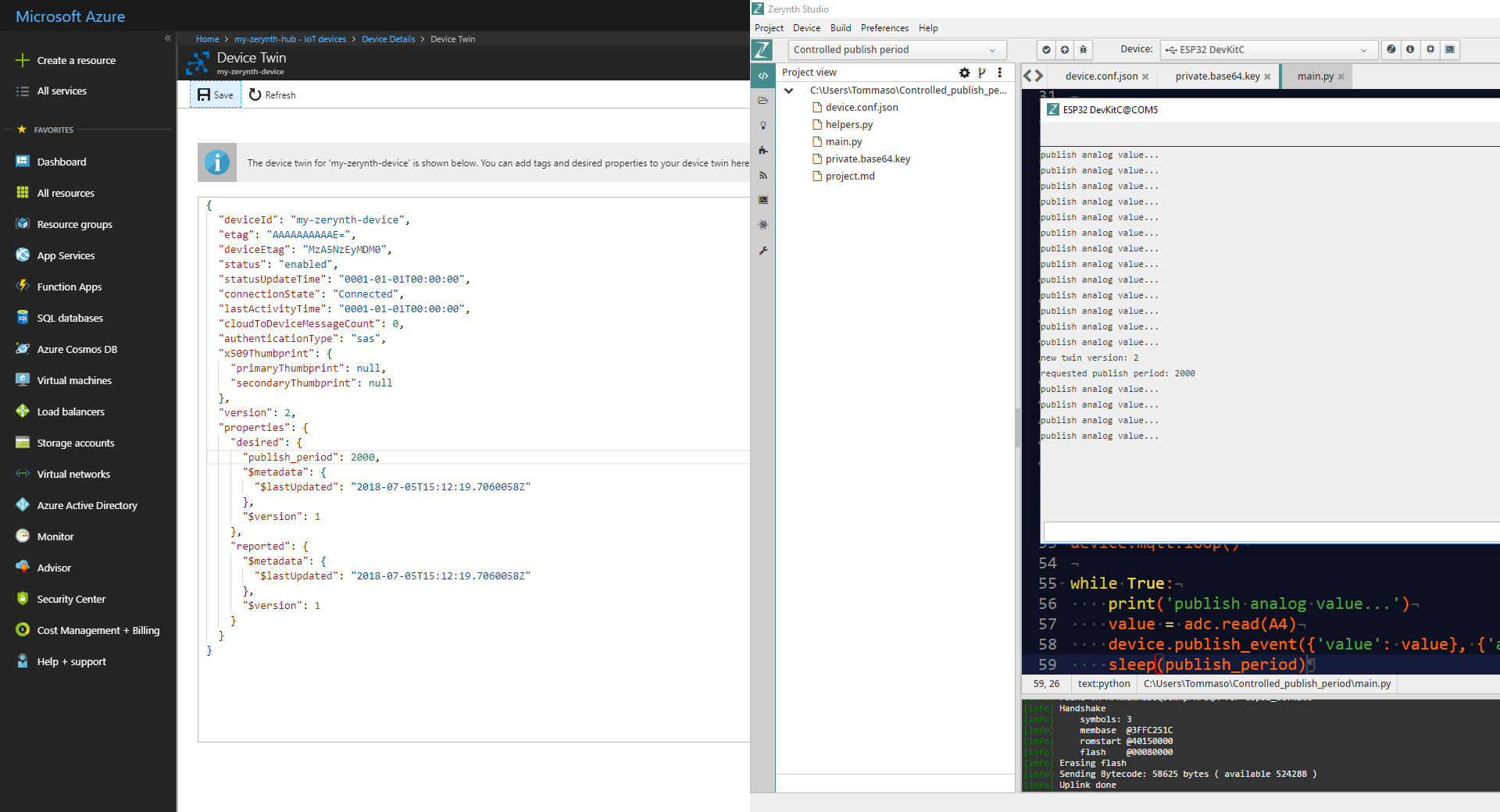Click the sidebar bug icon
Image resolution: width=1500 pixels, height=812 pixels.
point(762,225)
